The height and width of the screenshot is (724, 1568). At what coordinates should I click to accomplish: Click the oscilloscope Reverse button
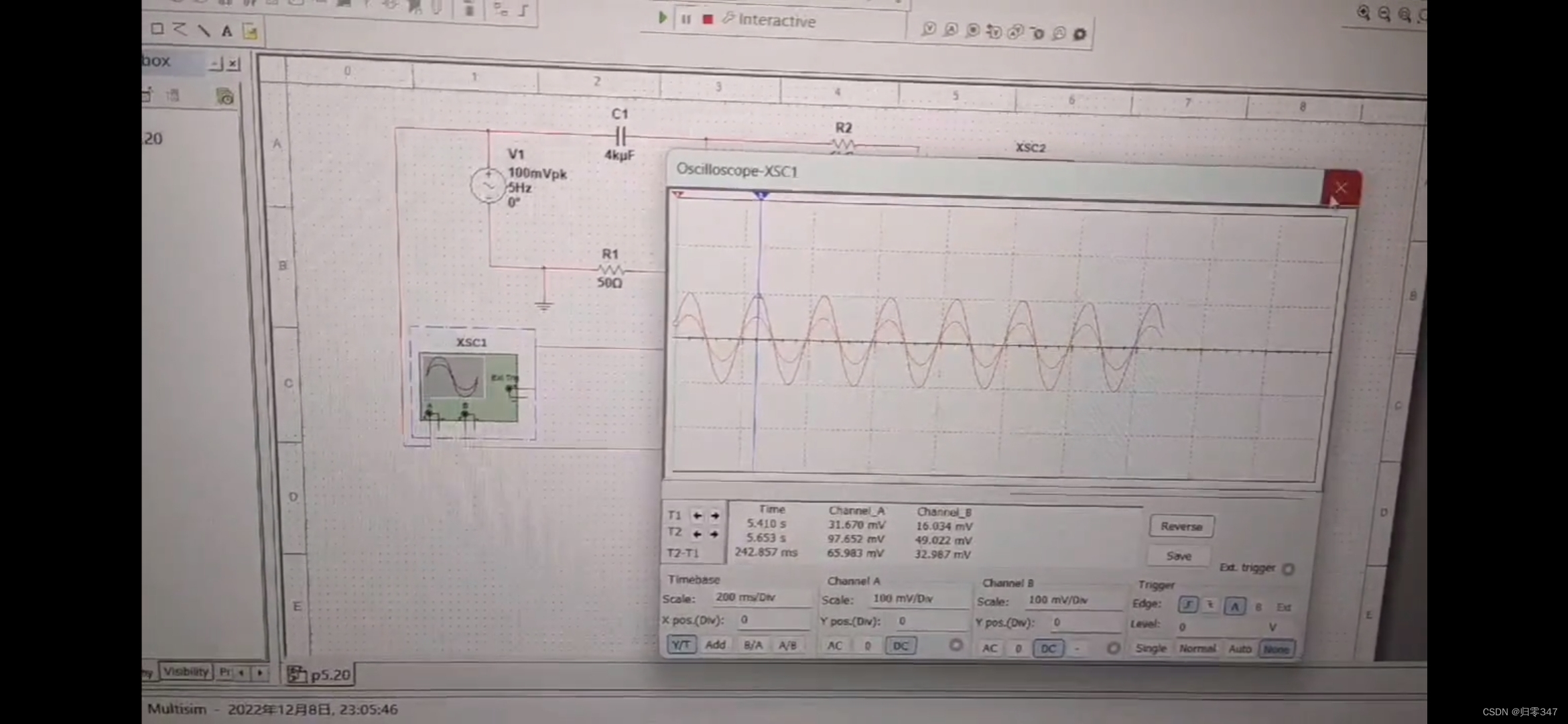[x=1181, y=526]
